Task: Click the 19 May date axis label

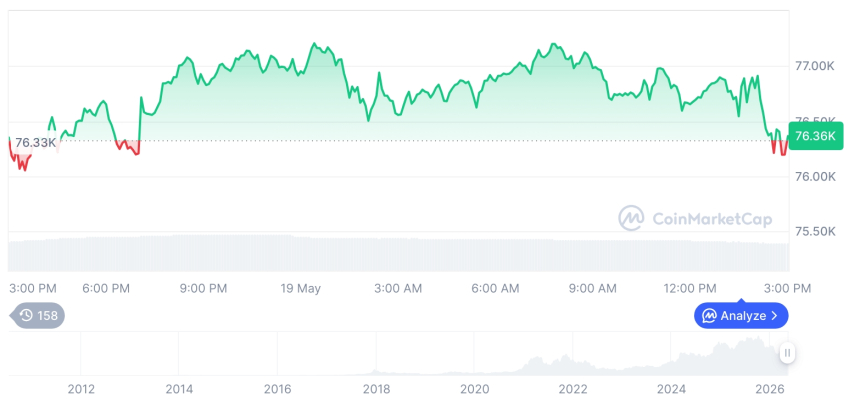Action: [300, 289]
